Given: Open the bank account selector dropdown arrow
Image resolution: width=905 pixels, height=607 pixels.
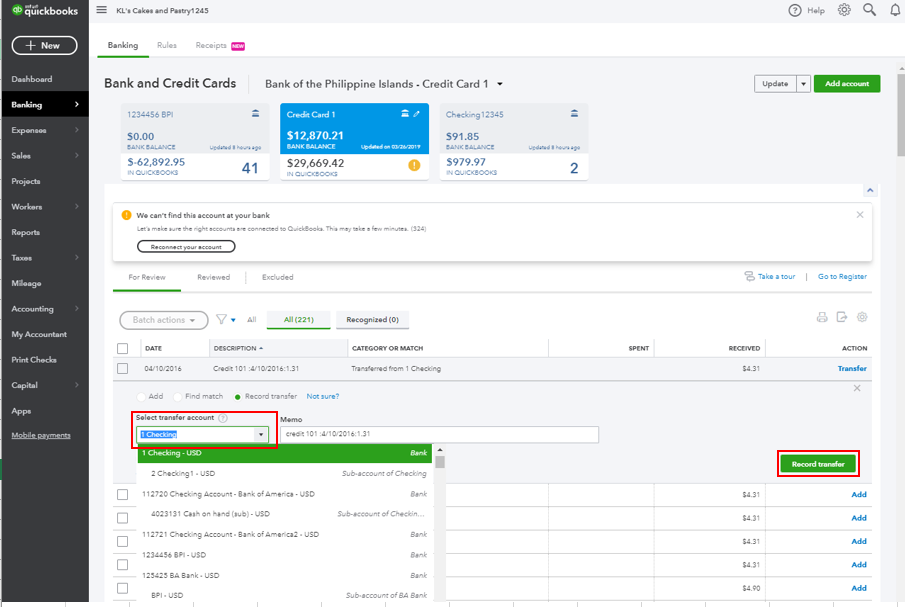Looking at the screenshot, I should tap(500, 84).
